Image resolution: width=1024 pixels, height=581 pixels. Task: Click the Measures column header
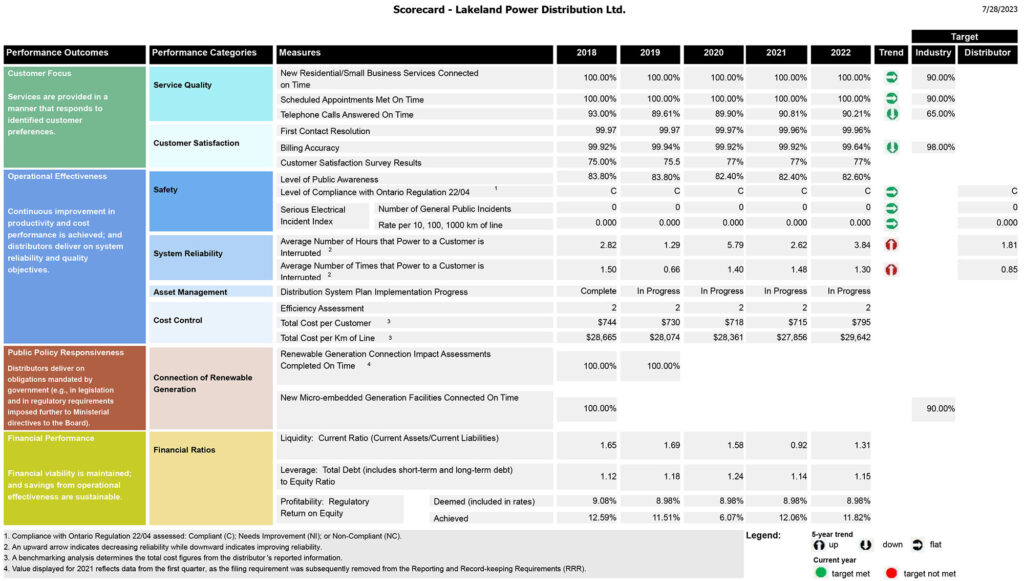pyautogui.click(x=415, y=54)
